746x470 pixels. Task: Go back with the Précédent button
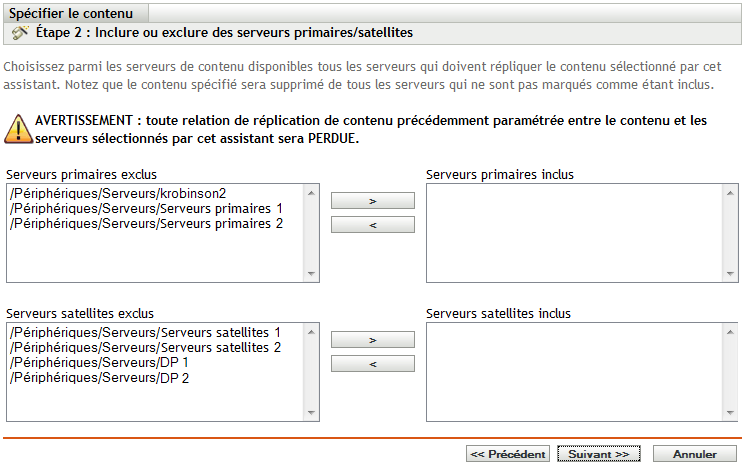(507, 454)
